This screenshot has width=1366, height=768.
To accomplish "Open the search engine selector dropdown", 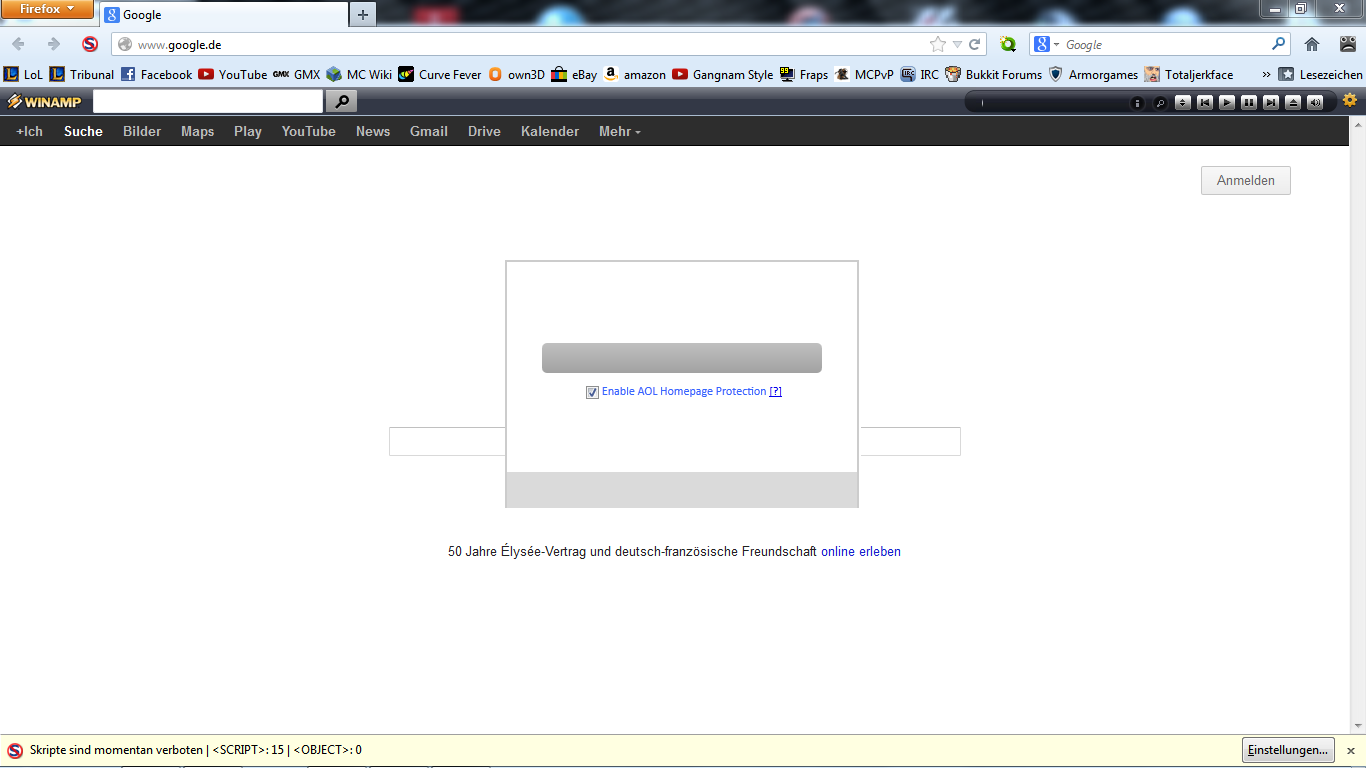I will 1046,44.
